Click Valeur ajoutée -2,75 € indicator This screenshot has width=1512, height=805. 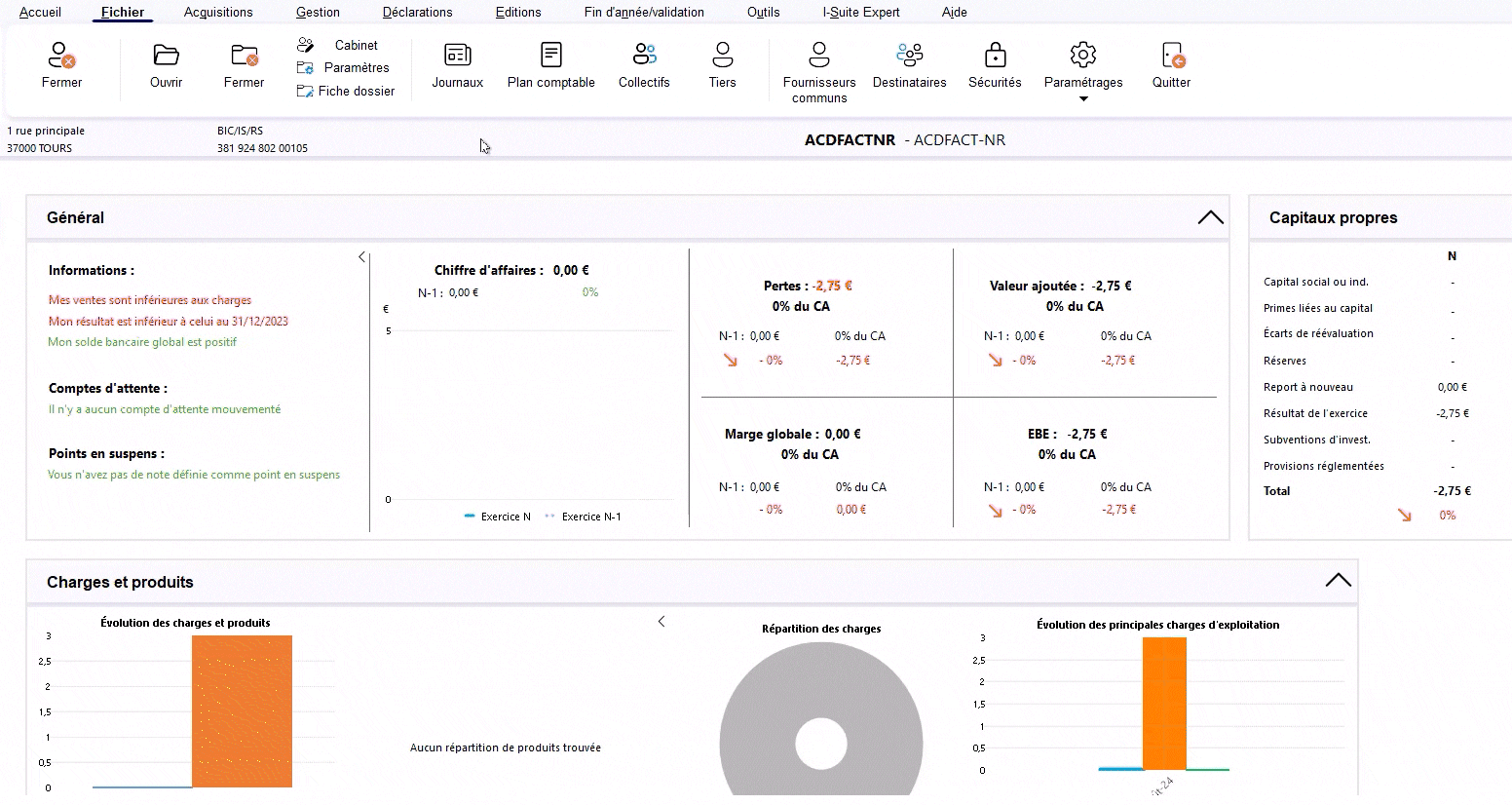[x=1060, y=286]
